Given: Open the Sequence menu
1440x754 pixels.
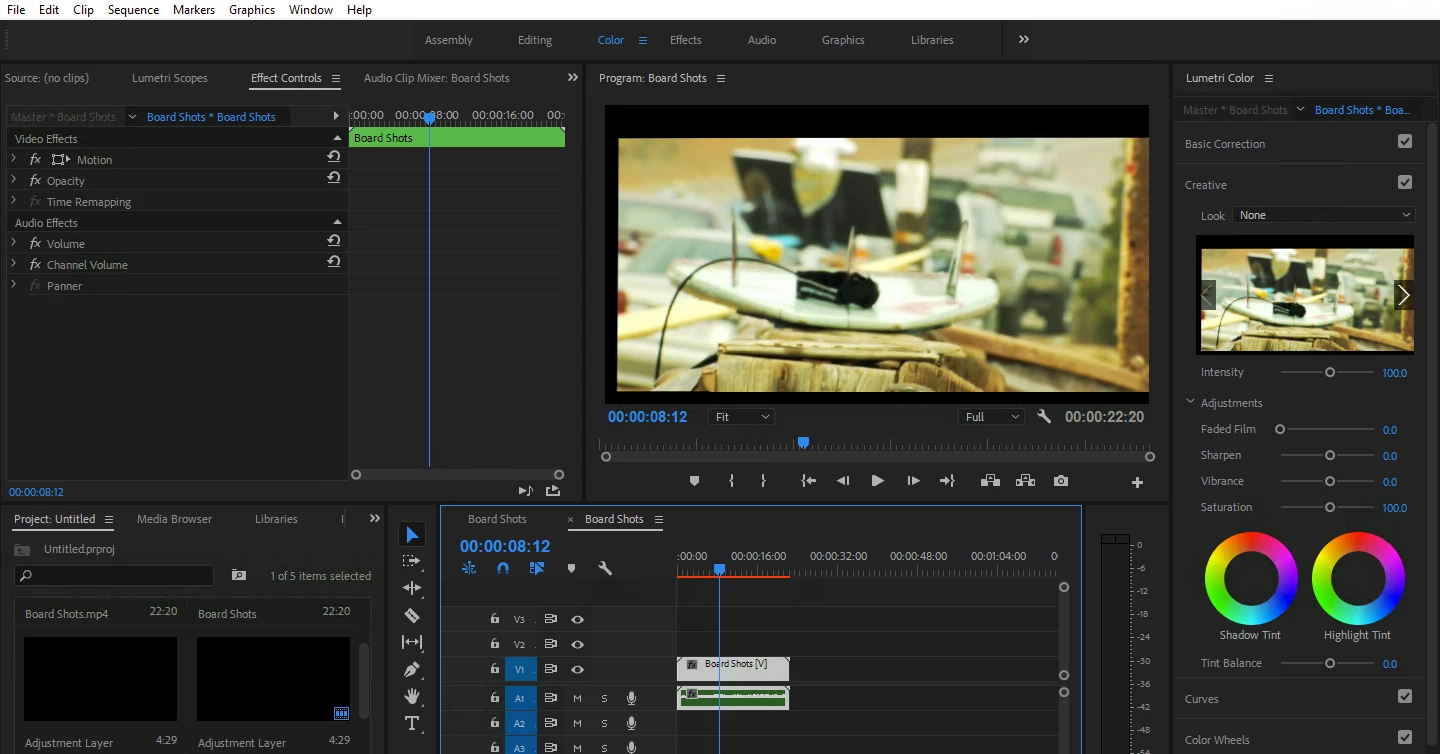Looking at the screenshot, I should point(133,10).
